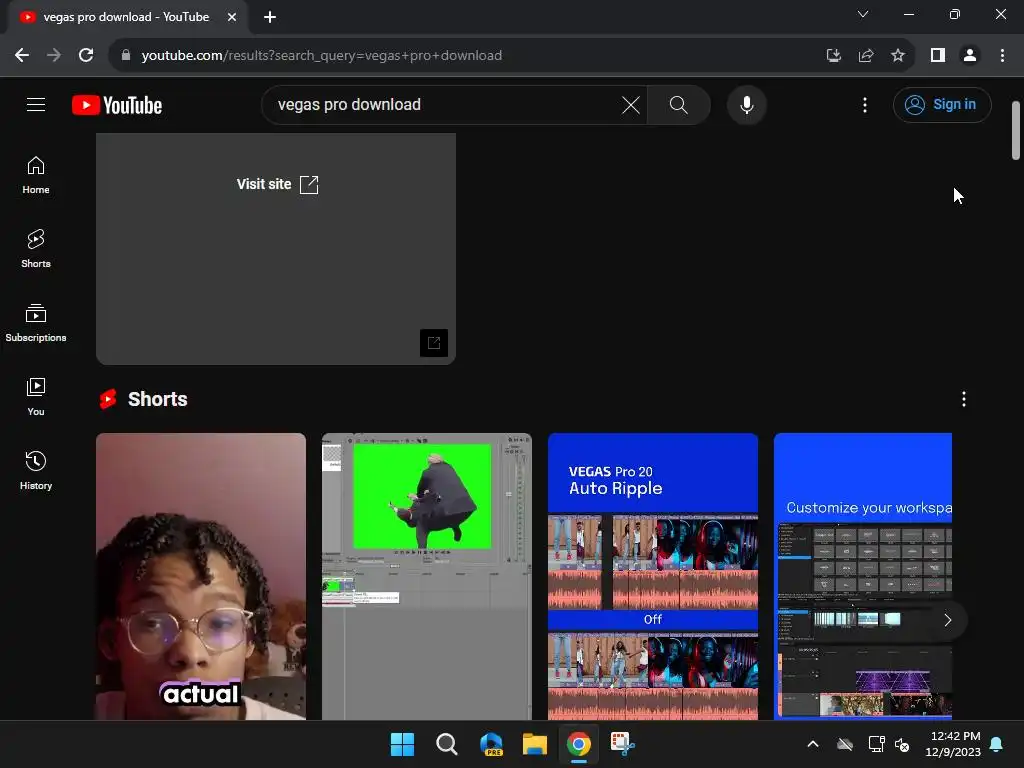The image size is (1024, 768).
Task: Click the address bar URL
Action: 321,56
